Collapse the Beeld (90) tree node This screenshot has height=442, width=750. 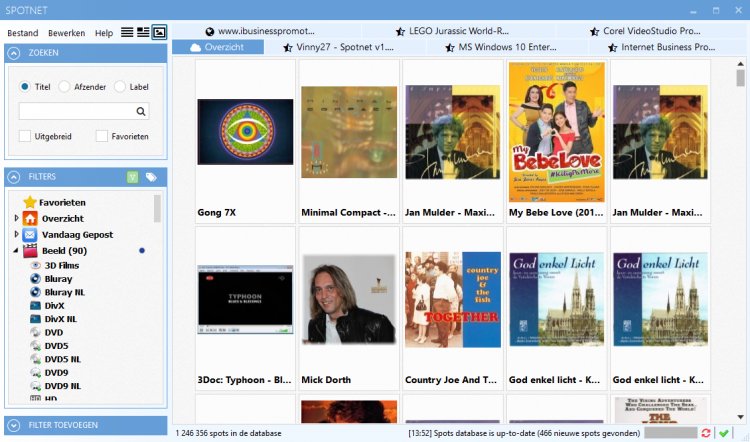pos(16,251)
